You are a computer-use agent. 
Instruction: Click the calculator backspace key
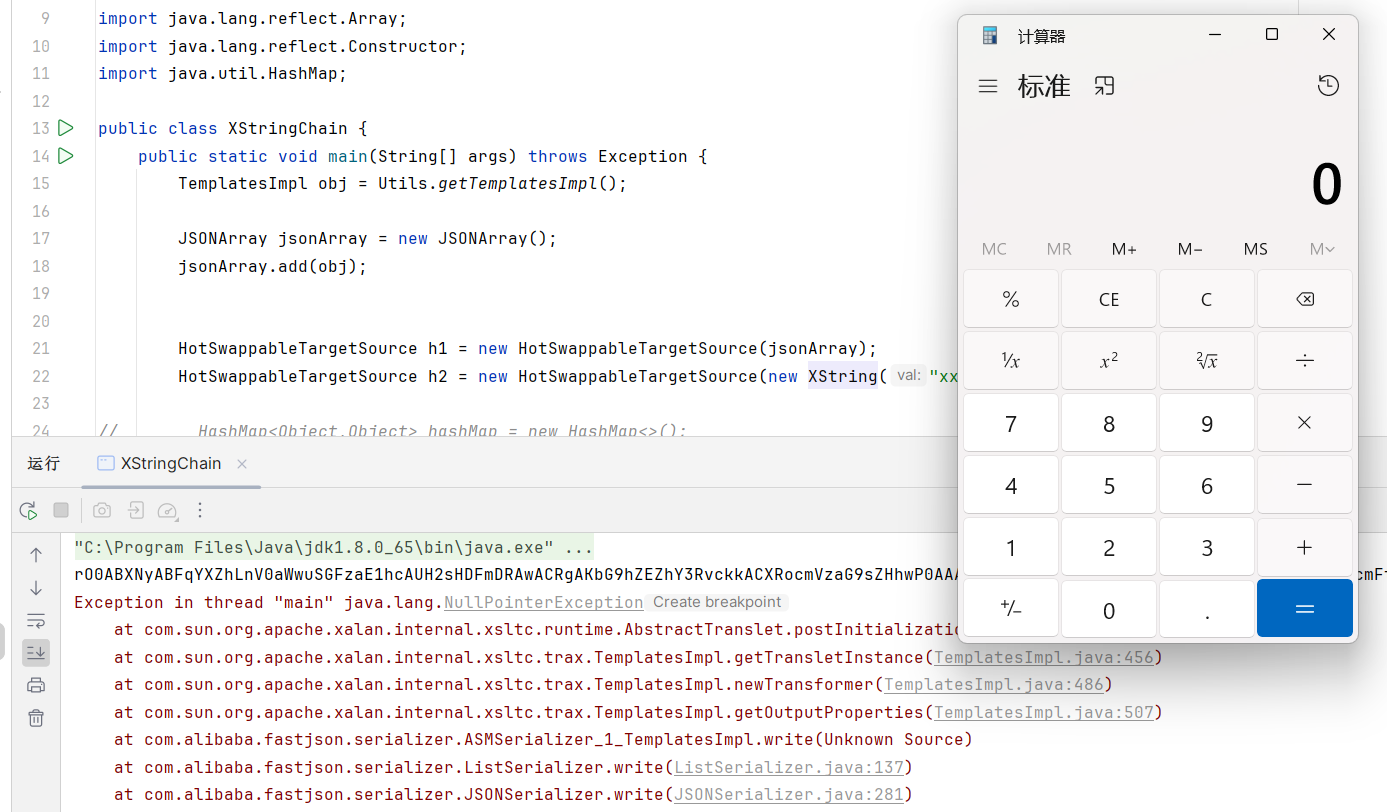pyautogui.click(x=1305, y=300)
